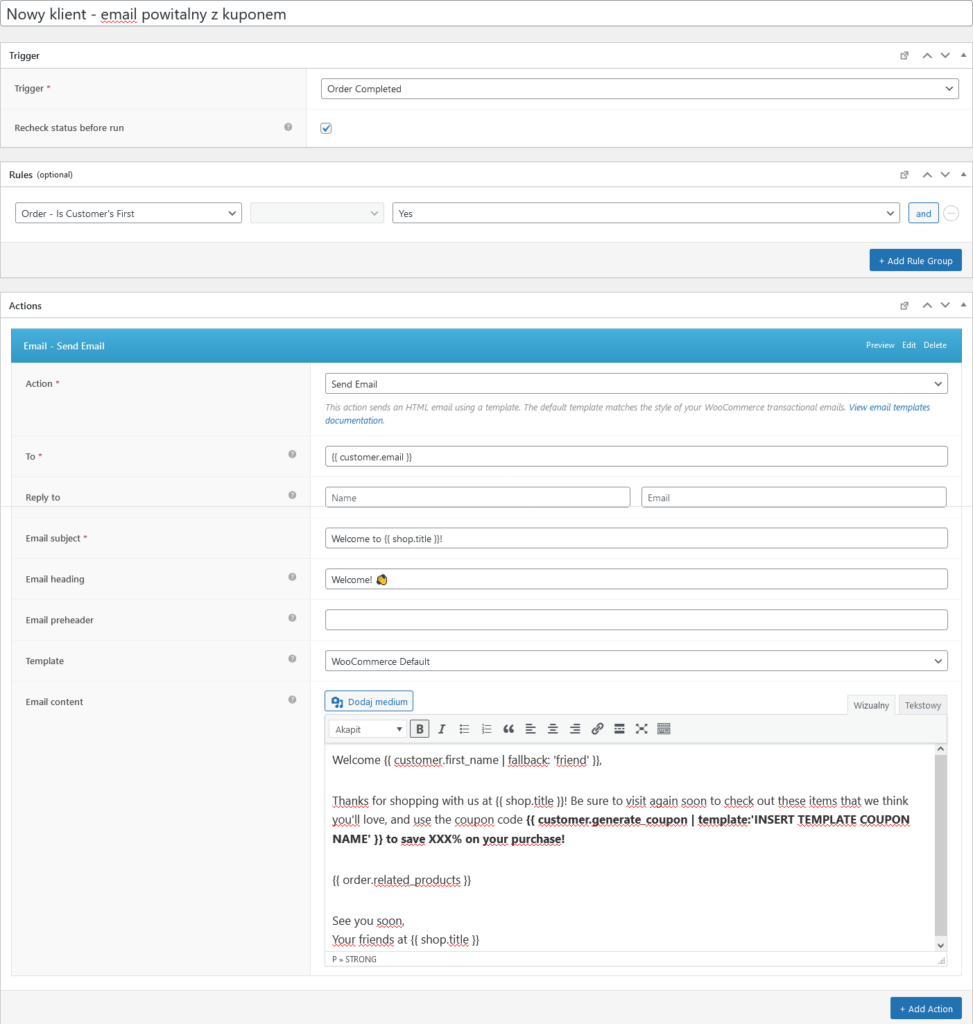Show the toolbar toggle keyboard icon

coord(663,729)
